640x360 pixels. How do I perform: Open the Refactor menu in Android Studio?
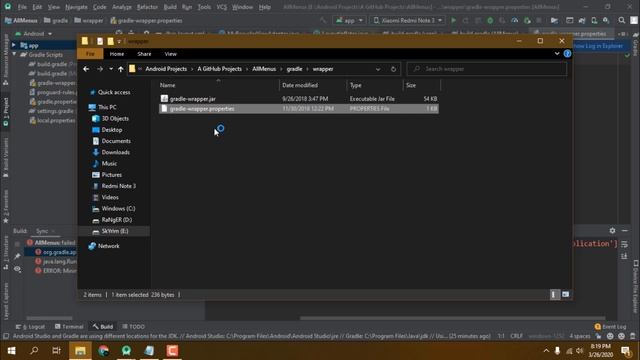point(147,7)
